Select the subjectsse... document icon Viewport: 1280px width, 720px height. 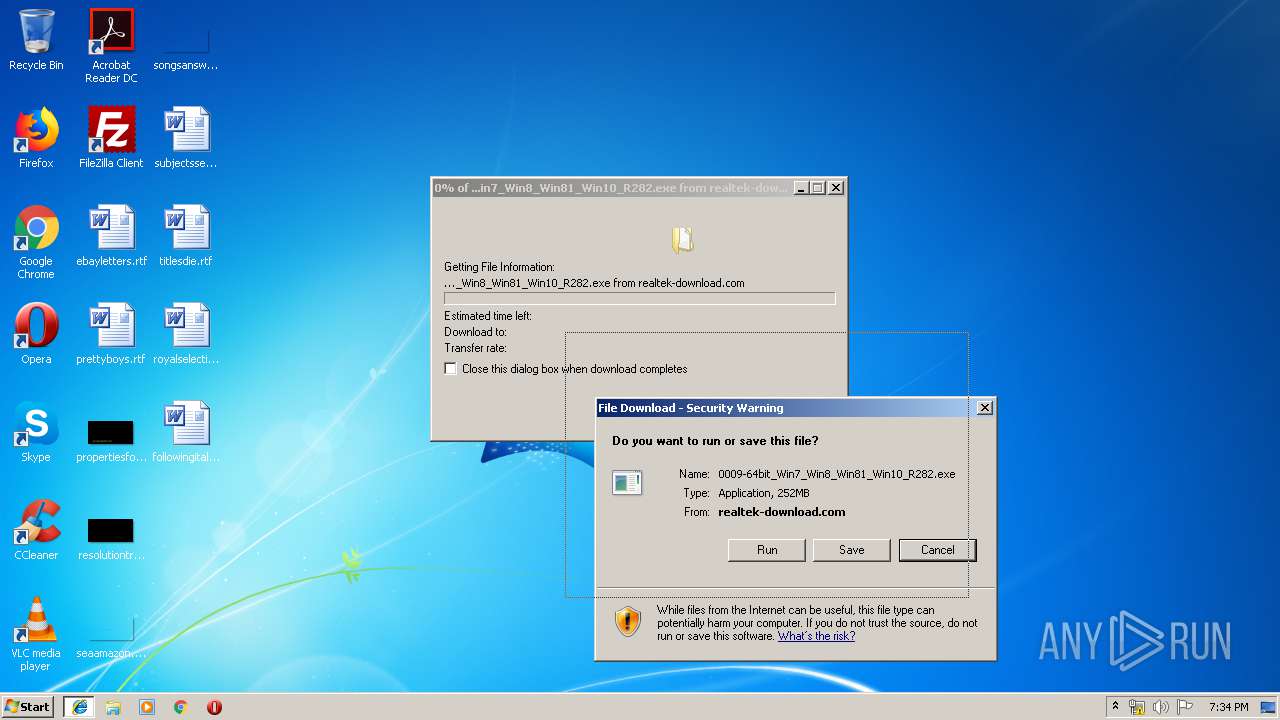coord(186,138)
